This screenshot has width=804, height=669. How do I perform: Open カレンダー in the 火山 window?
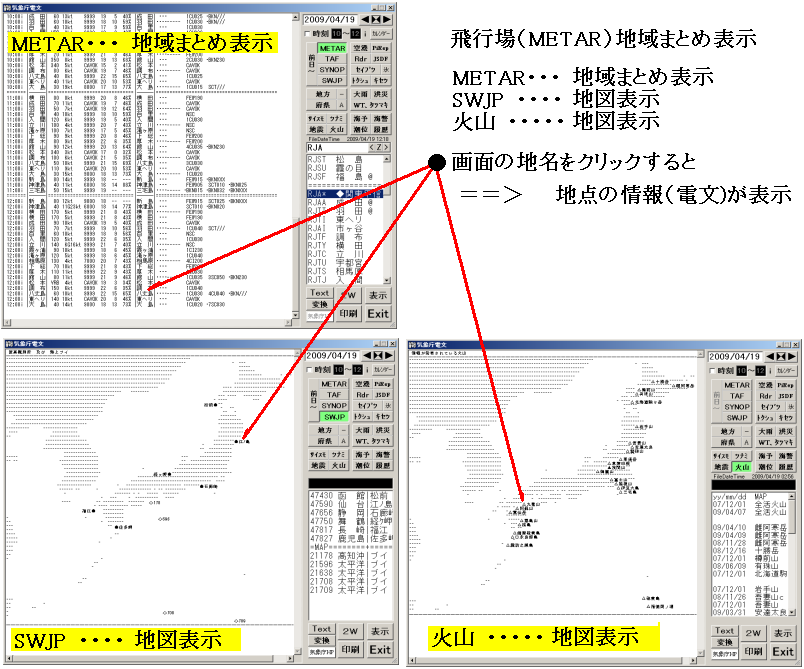click(x=786, y=371)
